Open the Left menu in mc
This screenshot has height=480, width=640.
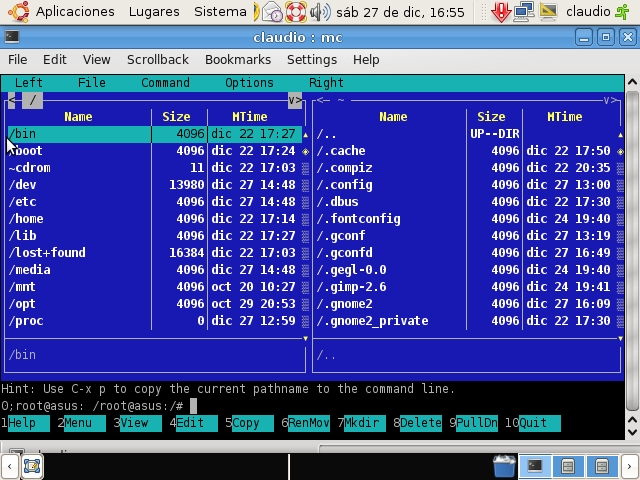click(29, 83)
